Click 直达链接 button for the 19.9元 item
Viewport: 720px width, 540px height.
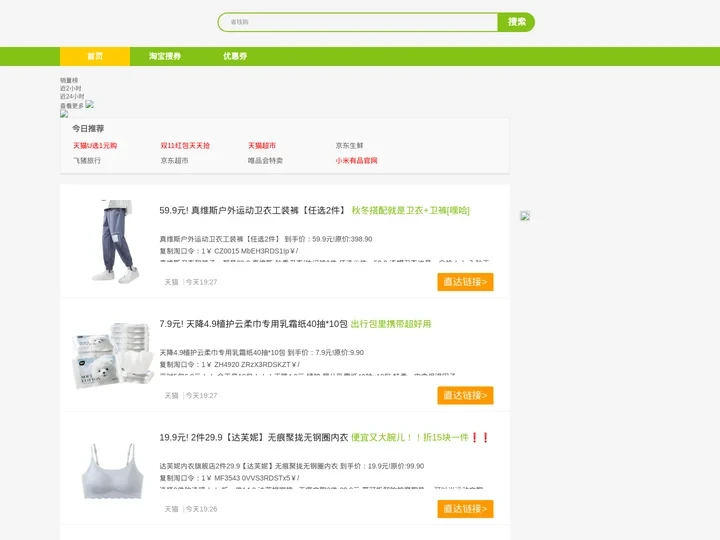click(x=465, y=509)
